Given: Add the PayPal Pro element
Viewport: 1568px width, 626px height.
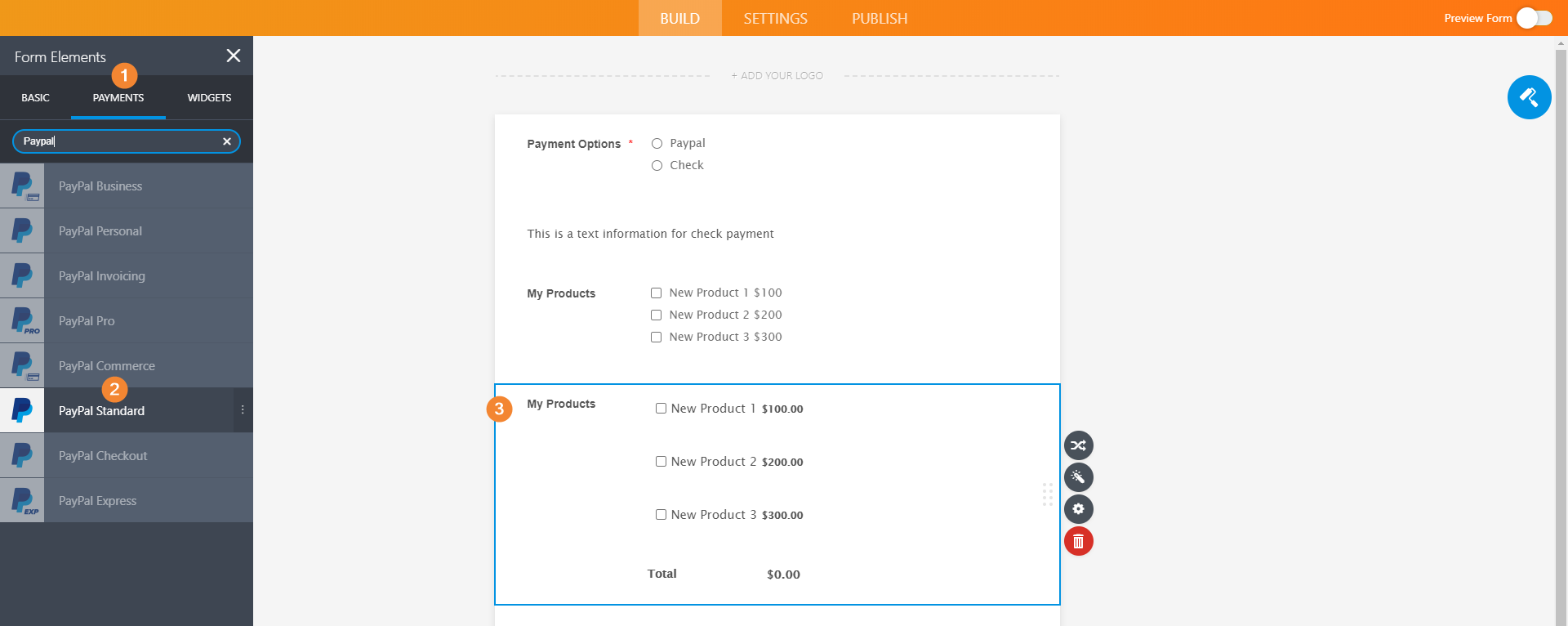Looking at the screenshot, I should click(x=127, y=320).
